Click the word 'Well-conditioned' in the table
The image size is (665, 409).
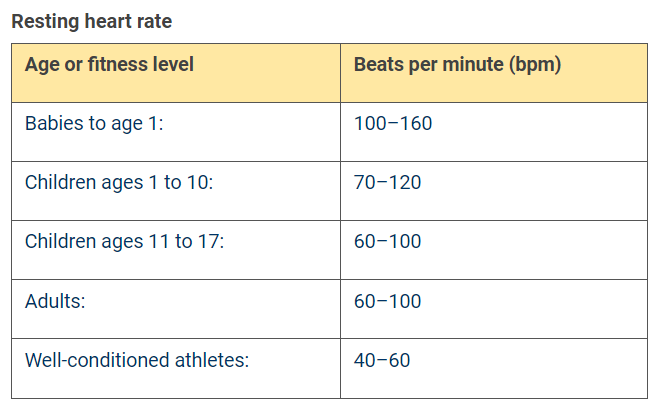97,360
